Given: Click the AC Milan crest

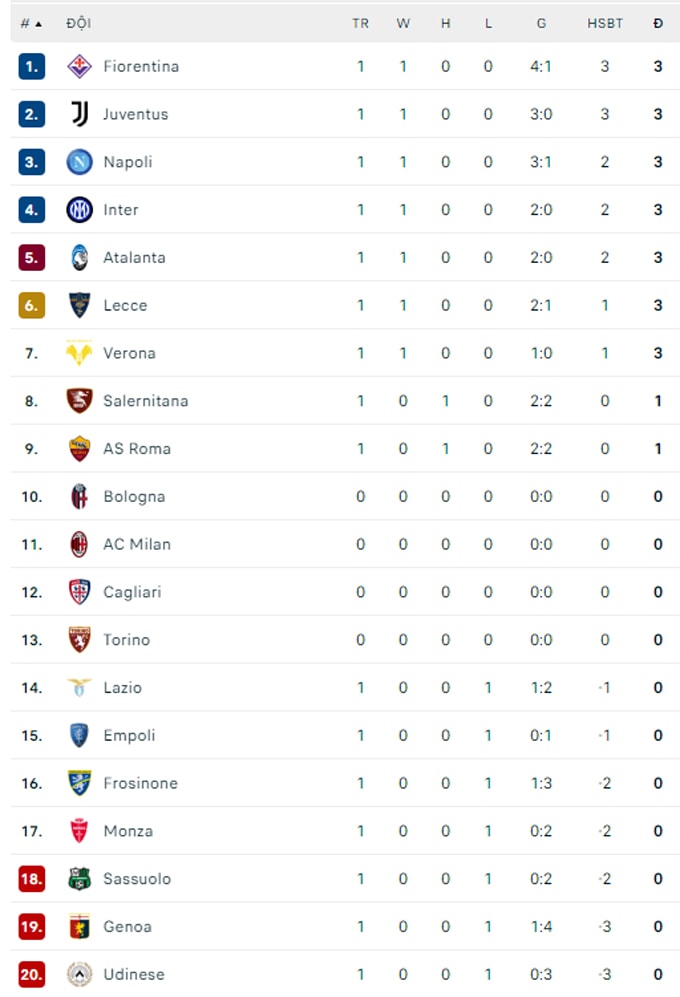Looking at the screenshot, I should point(79,544).
